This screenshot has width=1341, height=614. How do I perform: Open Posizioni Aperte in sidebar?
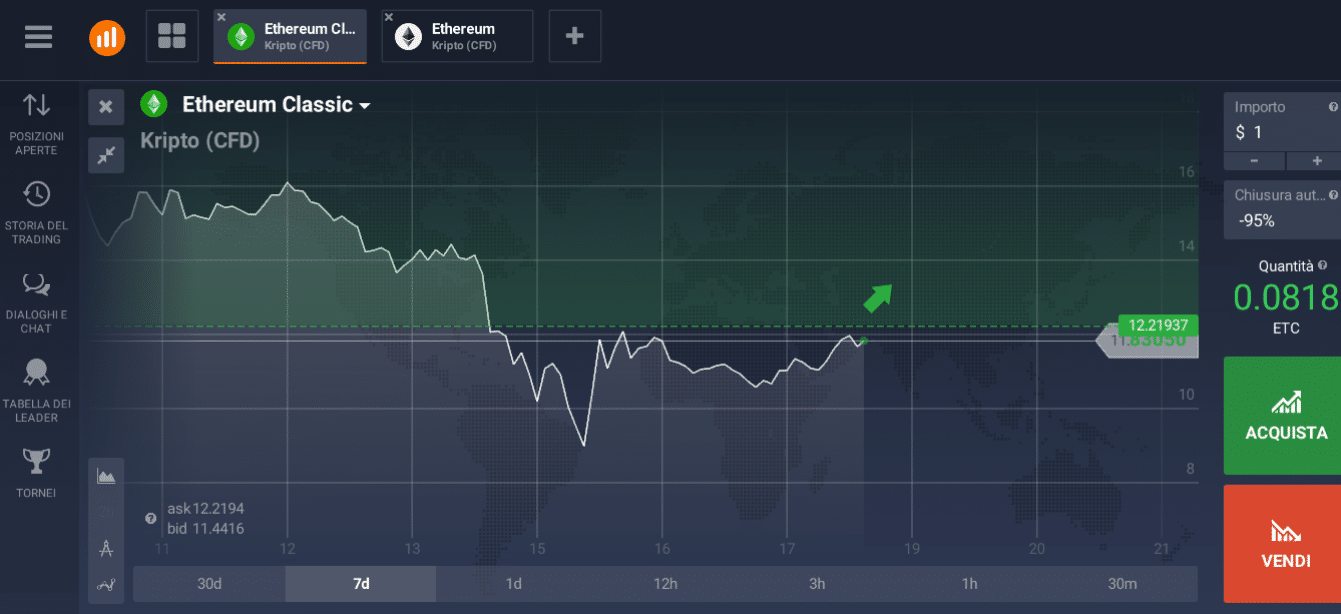click(x=37, y=124)
